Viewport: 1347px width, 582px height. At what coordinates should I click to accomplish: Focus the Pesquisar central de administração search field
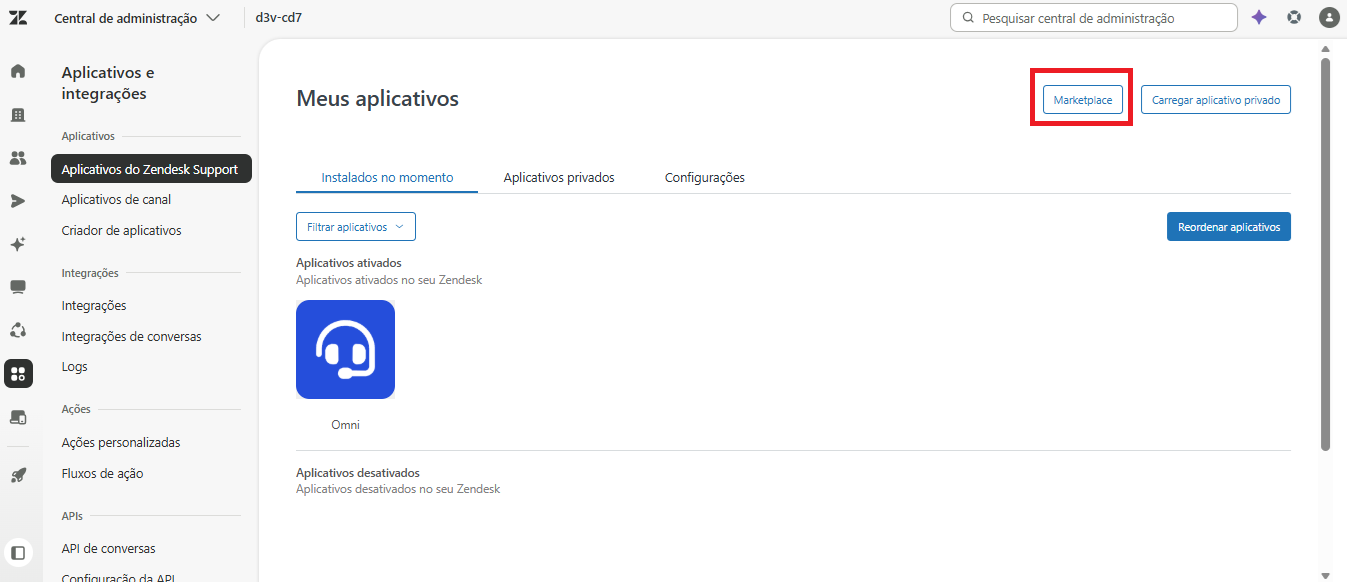pyautogui.click(x=1094, y=18)
